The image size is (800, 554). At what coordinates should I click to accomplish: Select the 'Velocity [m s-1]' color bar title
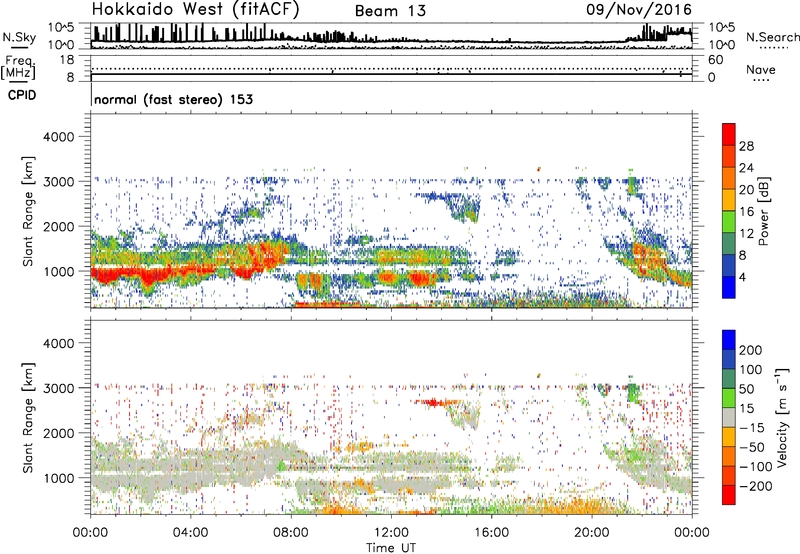click(x=782, y=417)
